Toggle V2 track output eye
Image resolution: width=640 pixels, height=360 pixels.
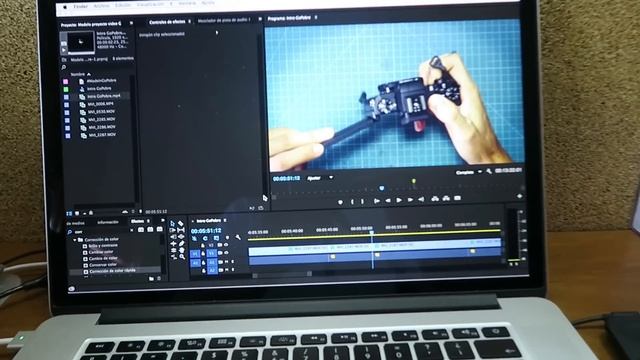(226, 245)
